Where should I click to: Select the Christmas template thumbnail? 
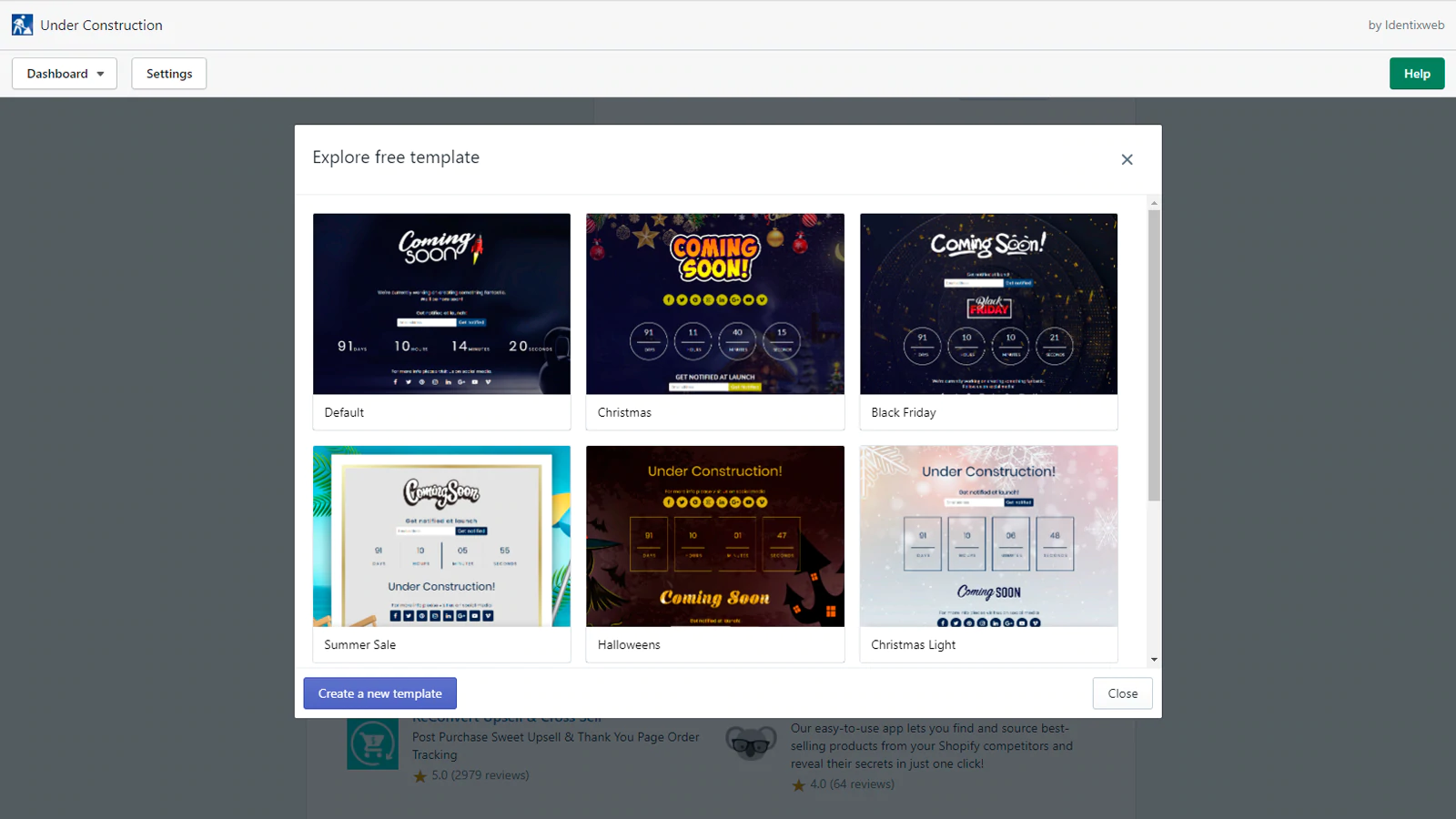(x=715, y=304)
